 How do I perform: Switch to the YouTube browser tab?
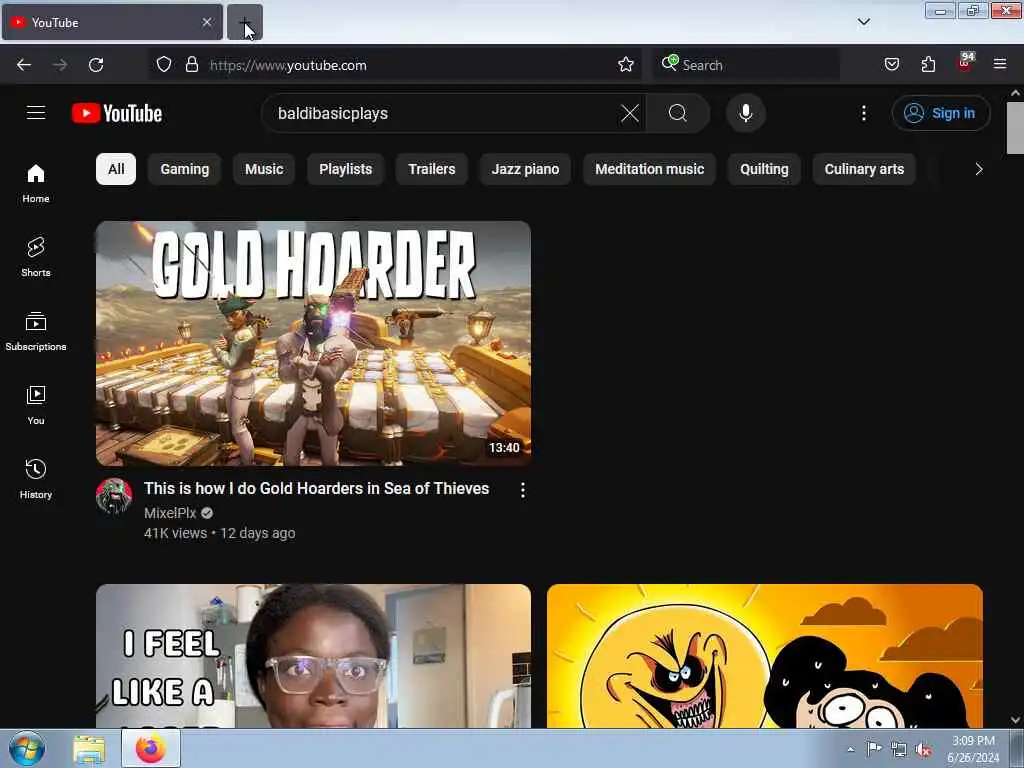click(x=112, y=22)
